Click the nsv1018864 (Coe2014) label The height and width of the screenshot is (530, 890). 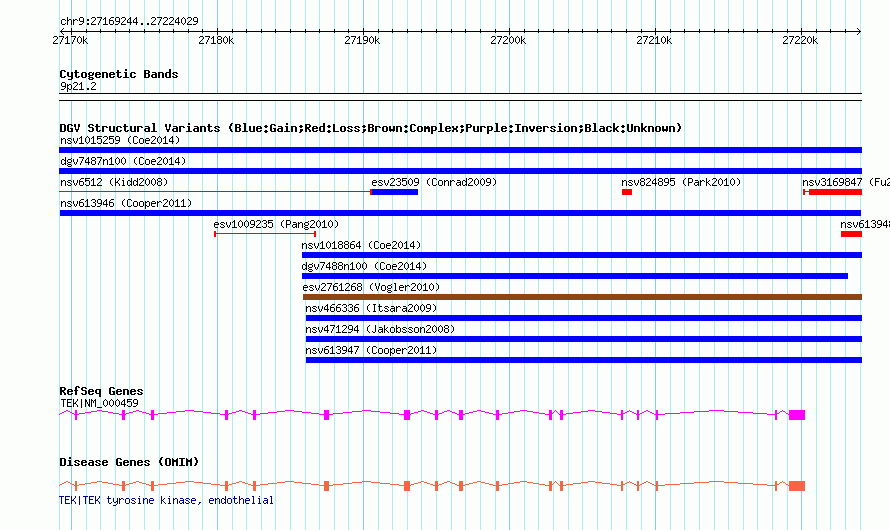[362, 245]
